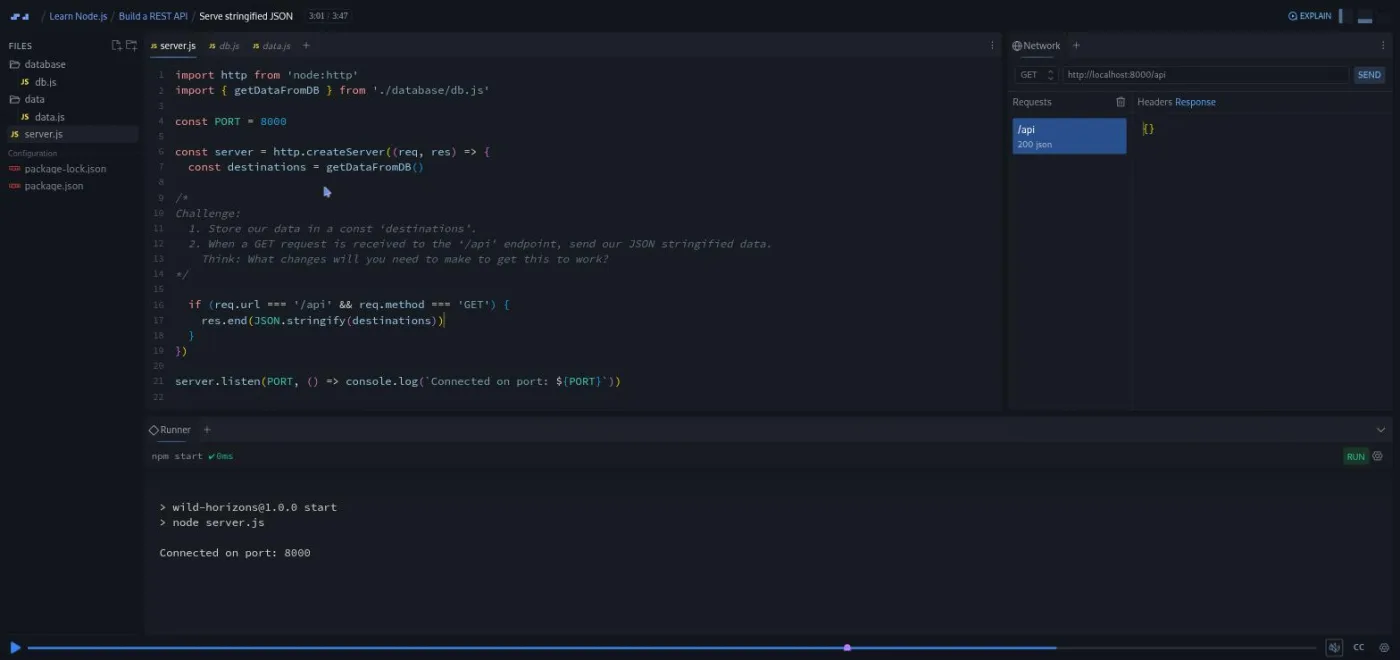1400x660 pixels.
Task: Collapse the database folder
Action: point(38,65)
